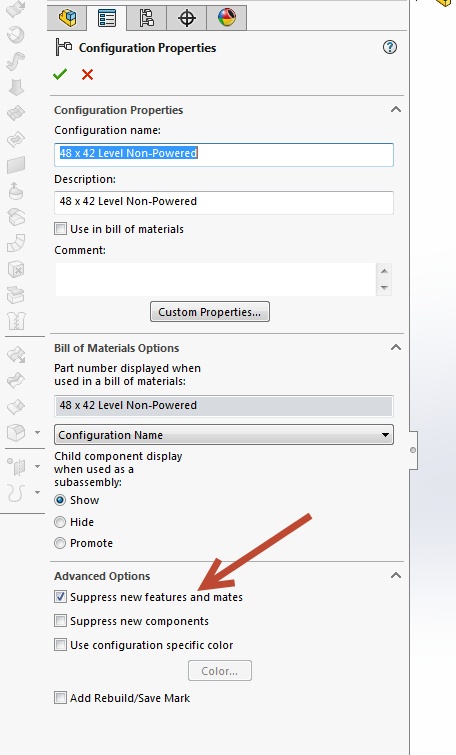Viewport: 456px width, 755px height.
Task: Enable Add Rebuild/Save Mark
Action: (60, 698)
